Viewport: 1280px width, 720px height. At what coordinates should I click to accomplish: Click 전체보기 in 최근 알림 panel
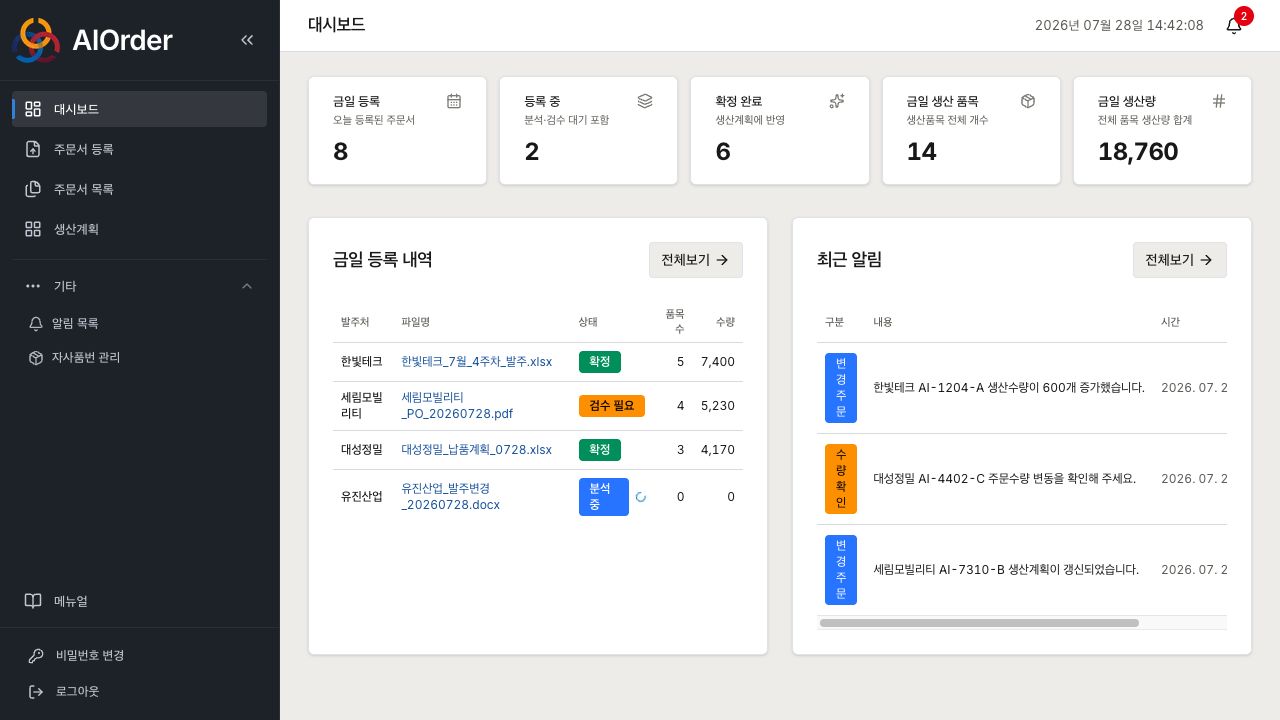(x=1180, y=260)
